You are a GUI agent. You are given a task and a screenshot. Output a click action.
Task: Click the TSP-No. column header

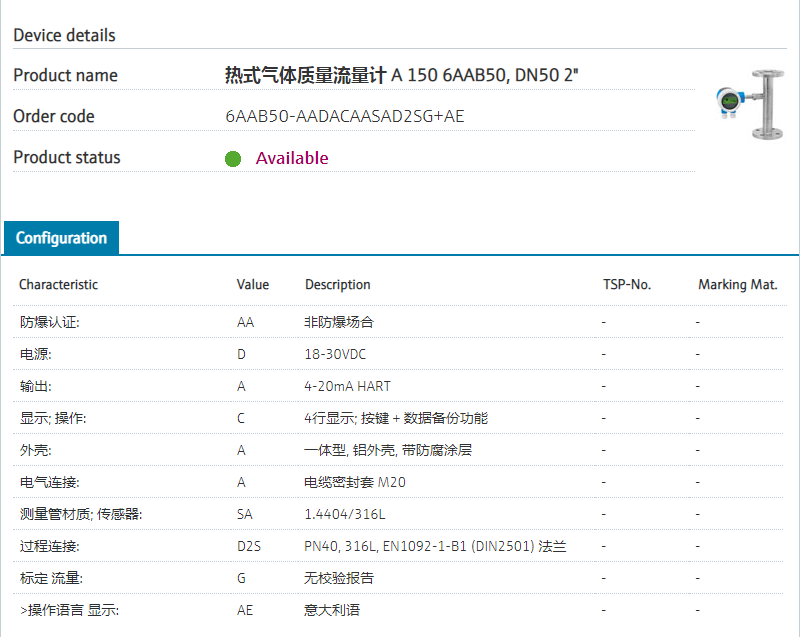point(626,284)
